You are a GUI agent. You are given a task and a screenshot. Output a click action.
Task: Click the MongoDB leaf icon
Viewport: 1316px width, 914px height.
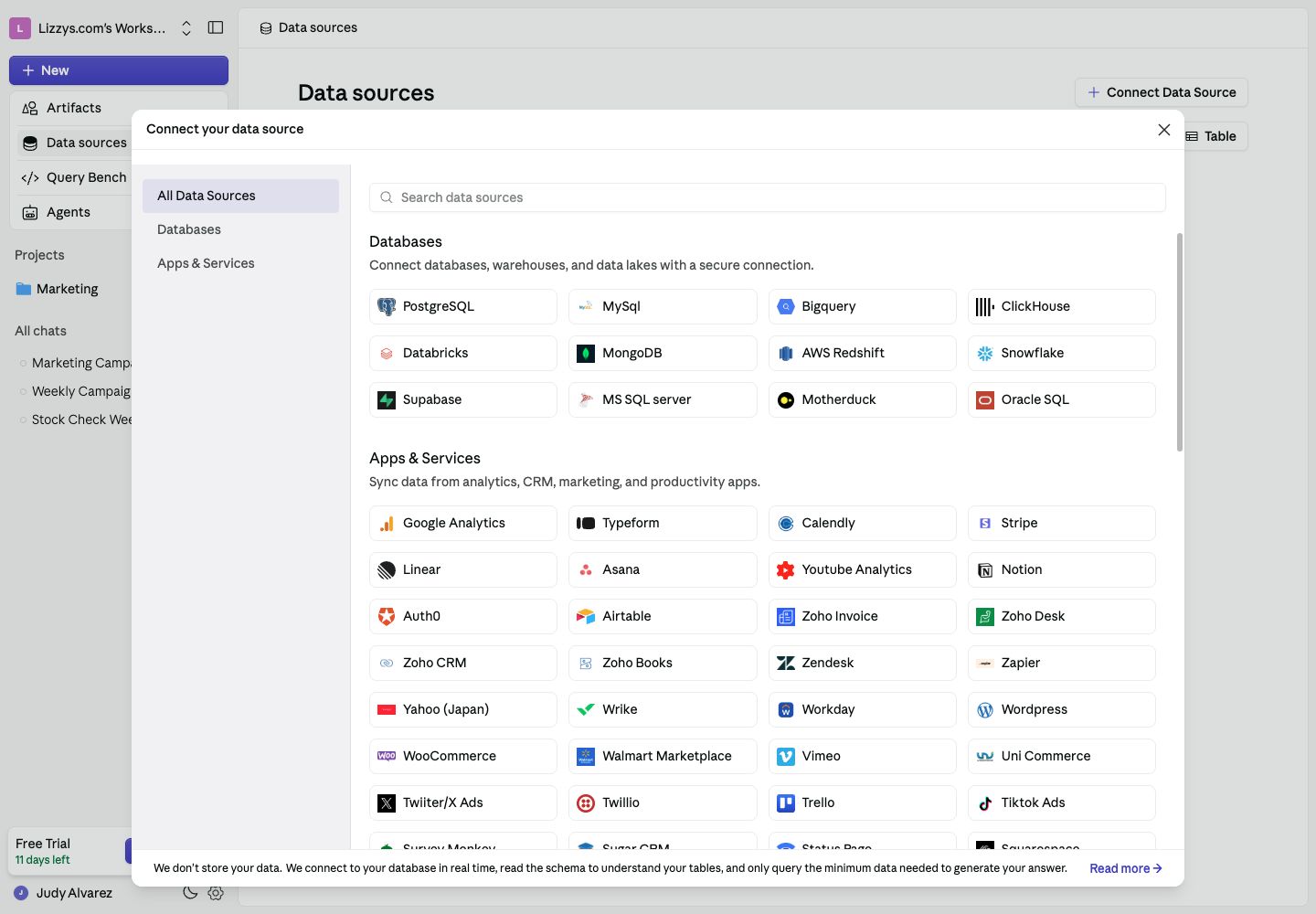(x=586, y=354)
